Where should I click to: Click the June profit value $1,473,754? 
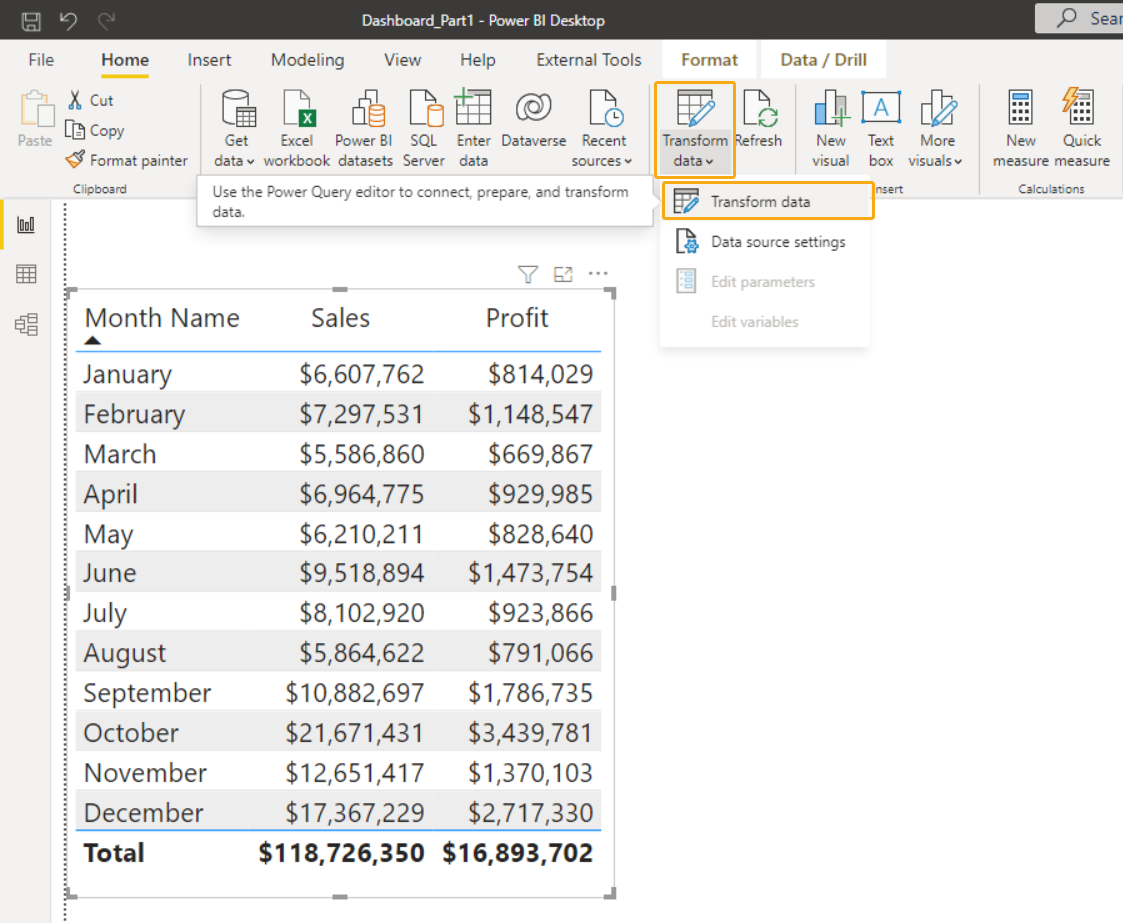pos(531,573)
